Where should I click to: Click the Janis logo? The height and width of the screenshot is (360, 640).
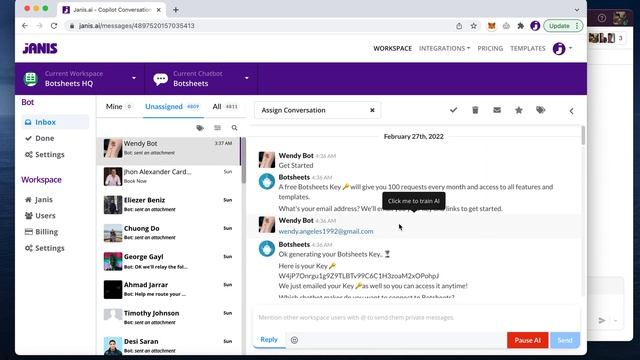40,48
